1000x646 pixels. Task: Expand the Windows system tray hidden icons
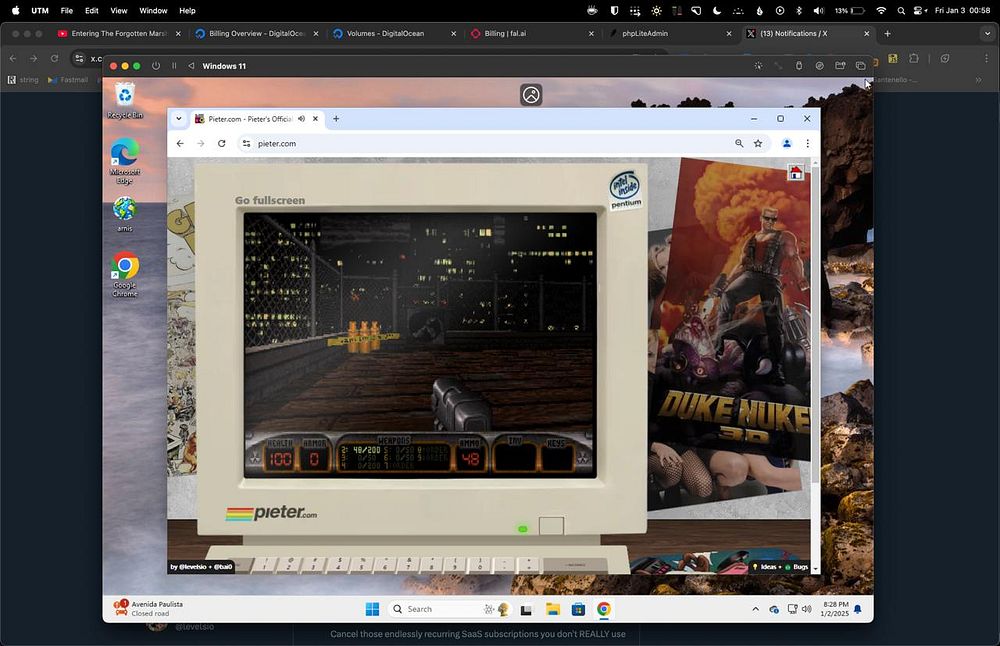[755, 609]
